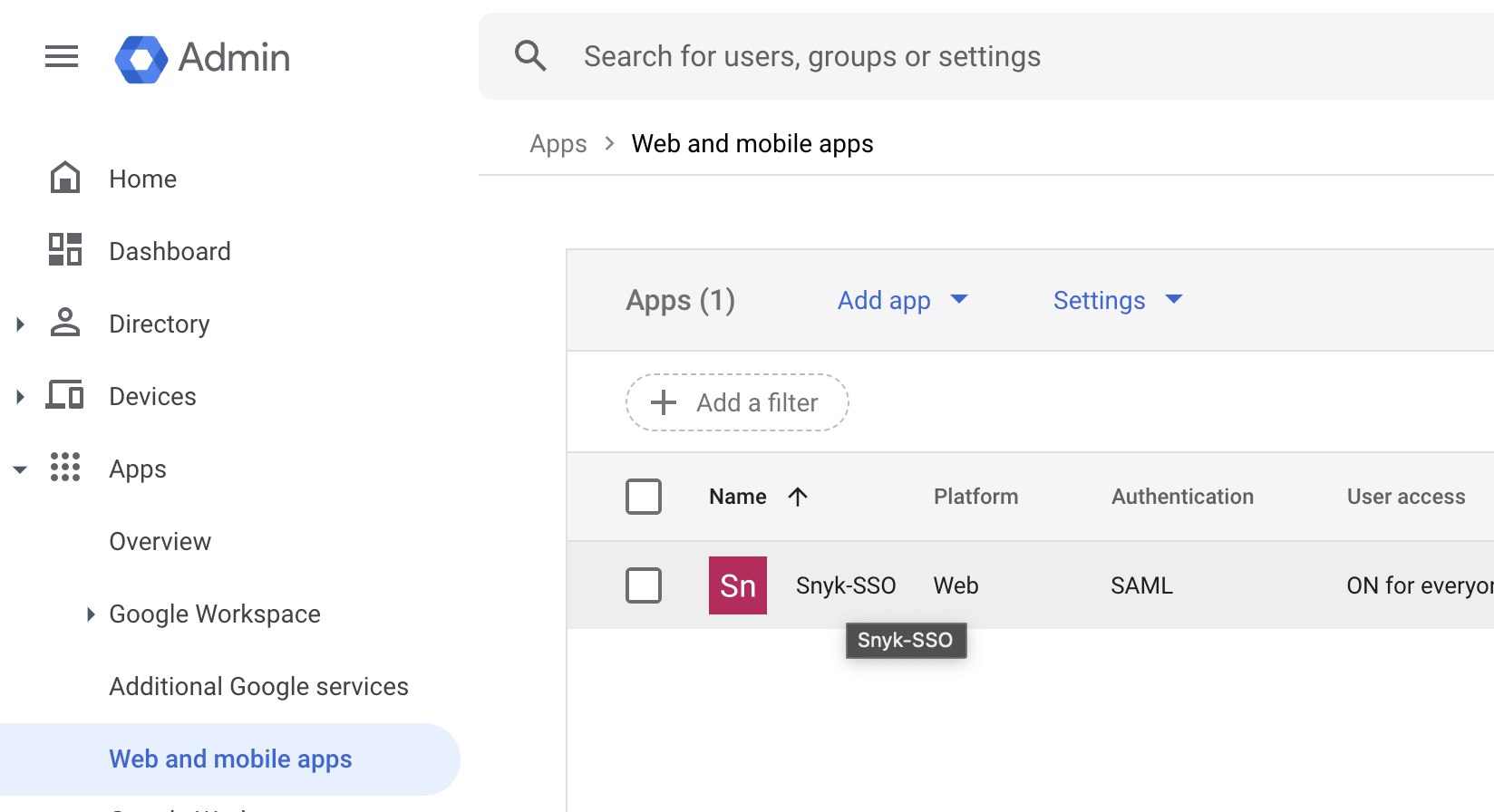Open Google Workspace in the sidebar
The height and width of the screenshot is (812, 1494).
tap(215, 614)
